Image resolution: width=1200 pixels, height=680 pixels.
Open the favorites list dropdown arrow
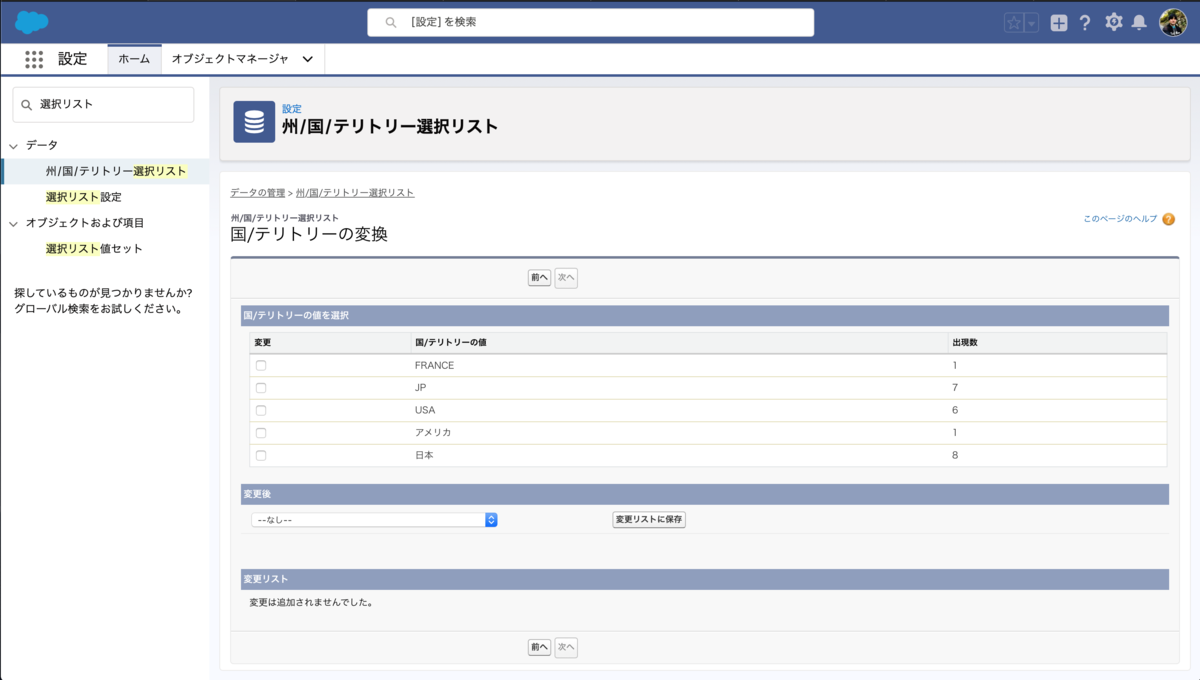pos(1031,23)
